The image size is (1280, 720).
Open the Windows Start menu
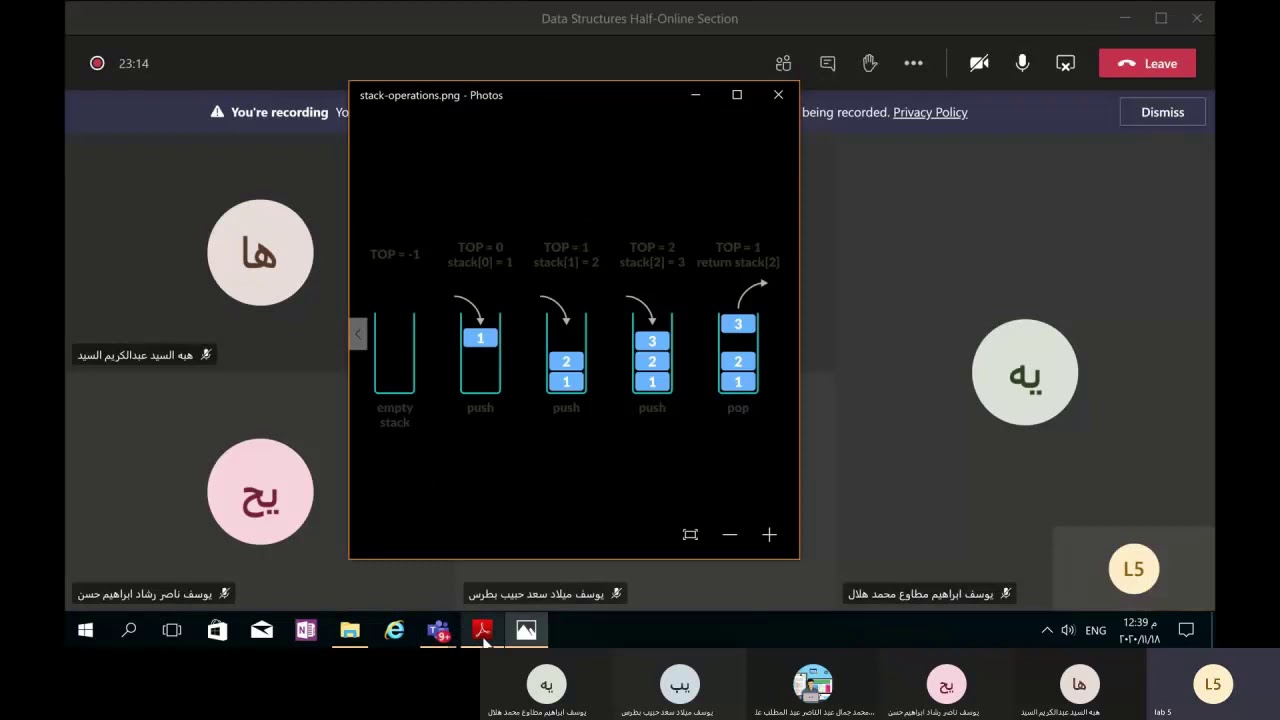click(85, 630)
